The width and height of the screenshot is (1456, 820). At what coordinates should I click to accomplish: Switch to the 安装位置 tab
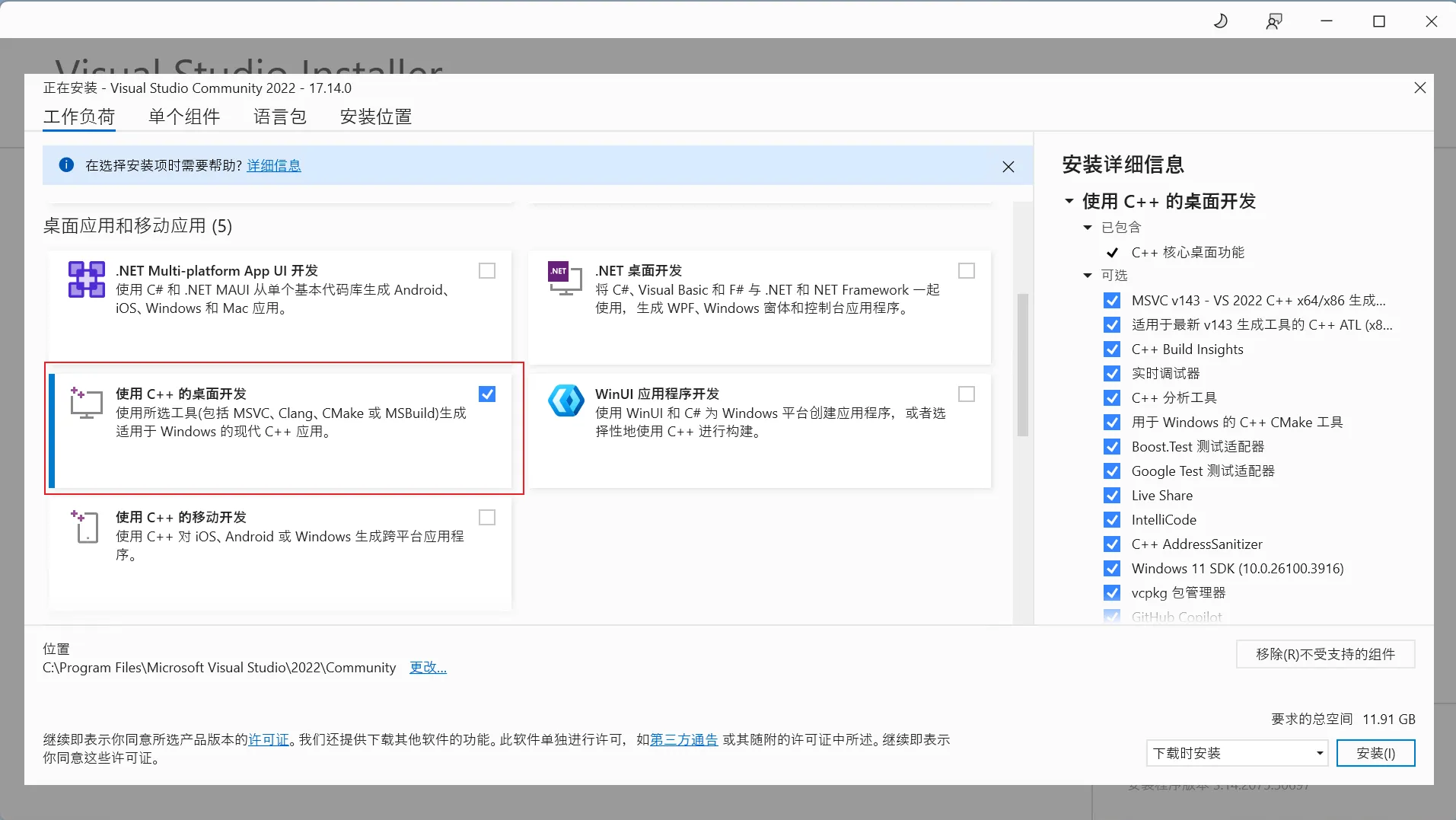pos(376,116)
